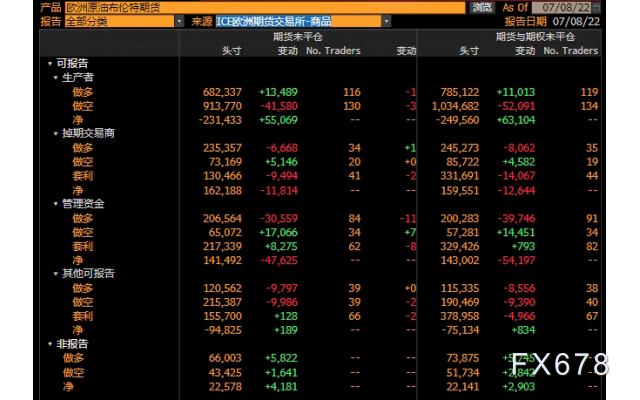This screenshot has height=400, width=640.
Task: Click the change value -14,067
Action: click(x=516, y=176)
